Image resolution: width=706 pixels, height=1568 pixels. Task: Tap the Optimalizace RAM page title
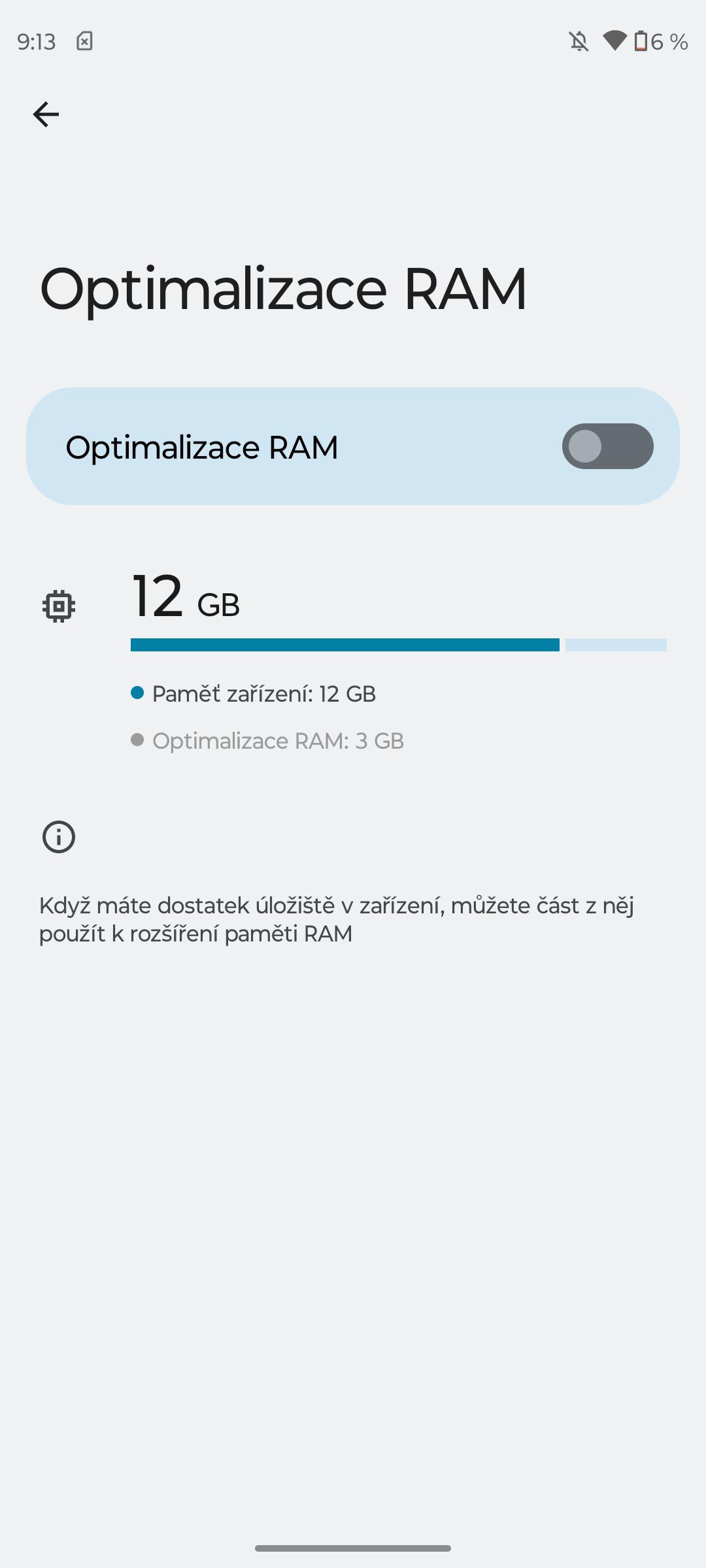click(x=283, y=289)
